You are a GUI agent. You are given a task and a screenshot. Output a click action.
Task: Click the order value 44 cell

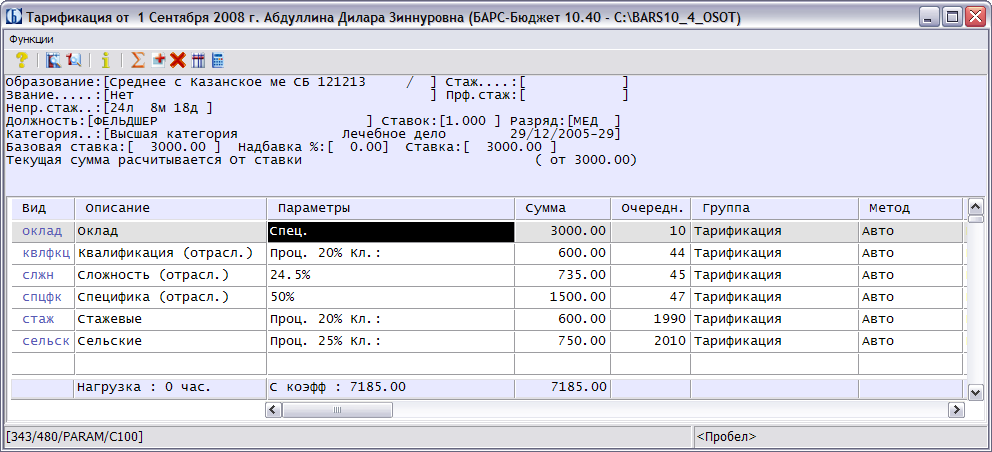(x=650, y=253)
